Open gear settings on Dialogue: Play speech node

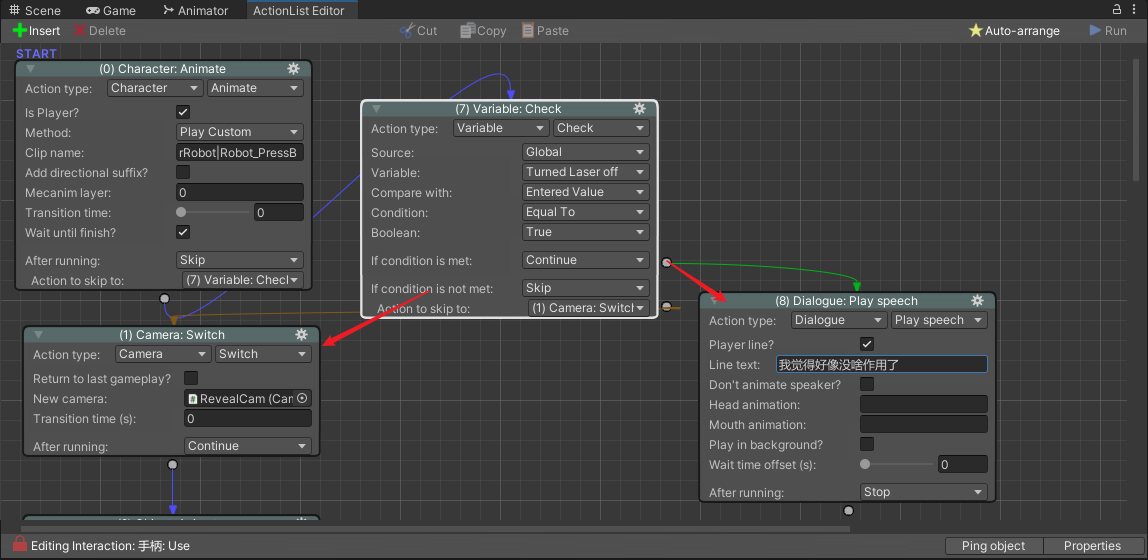pos(977,301)
